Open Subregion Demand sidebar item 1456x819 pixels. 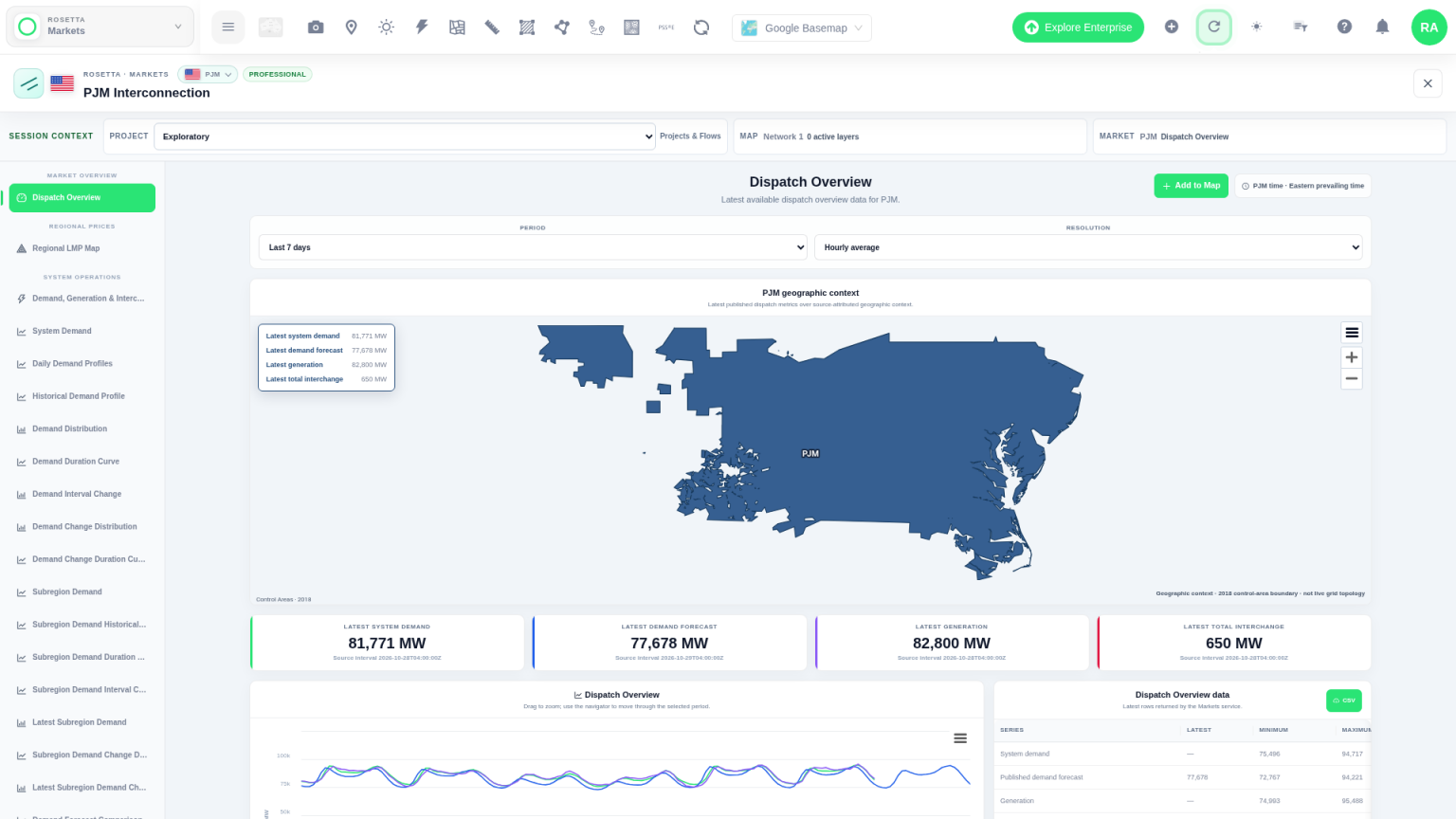pos(82,592)
